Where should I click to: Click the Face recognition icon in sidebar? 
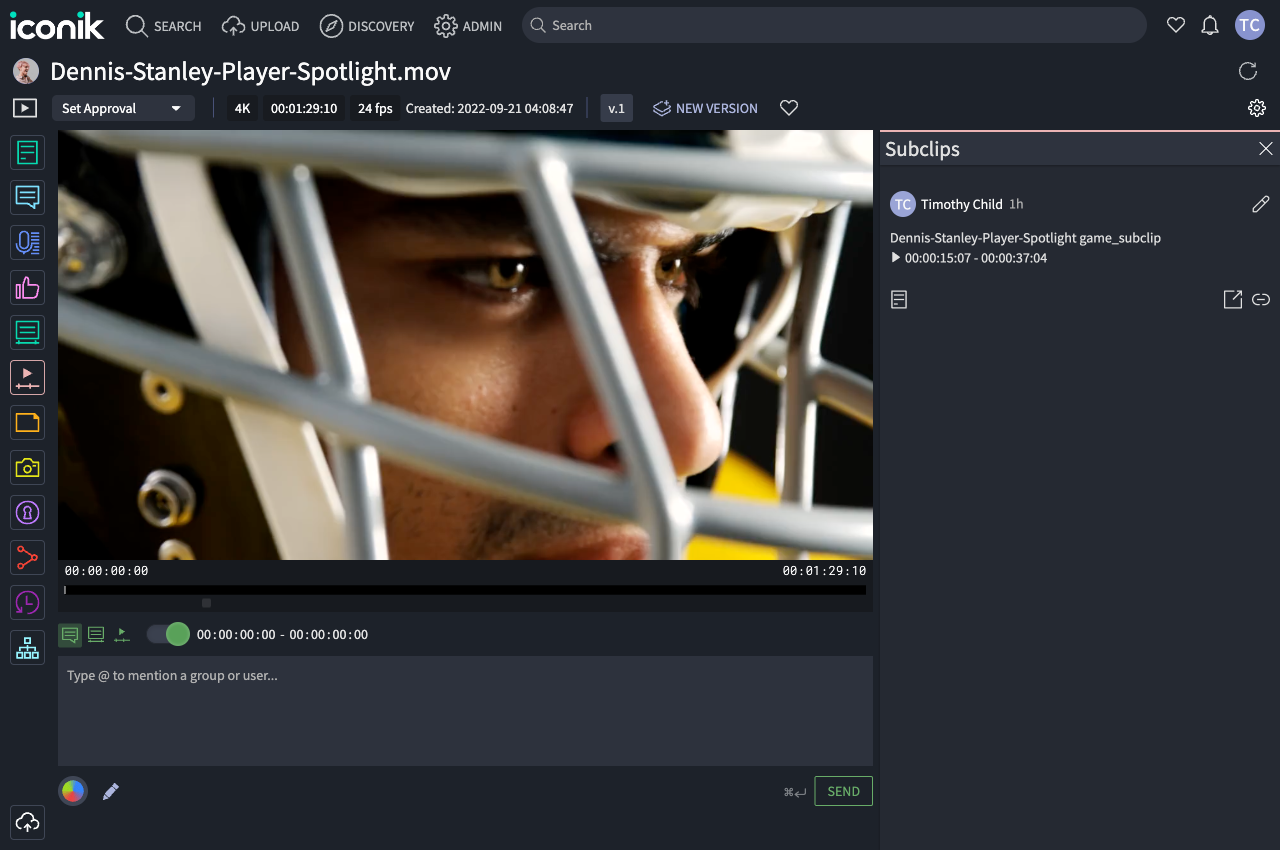(x=27, y=512)
